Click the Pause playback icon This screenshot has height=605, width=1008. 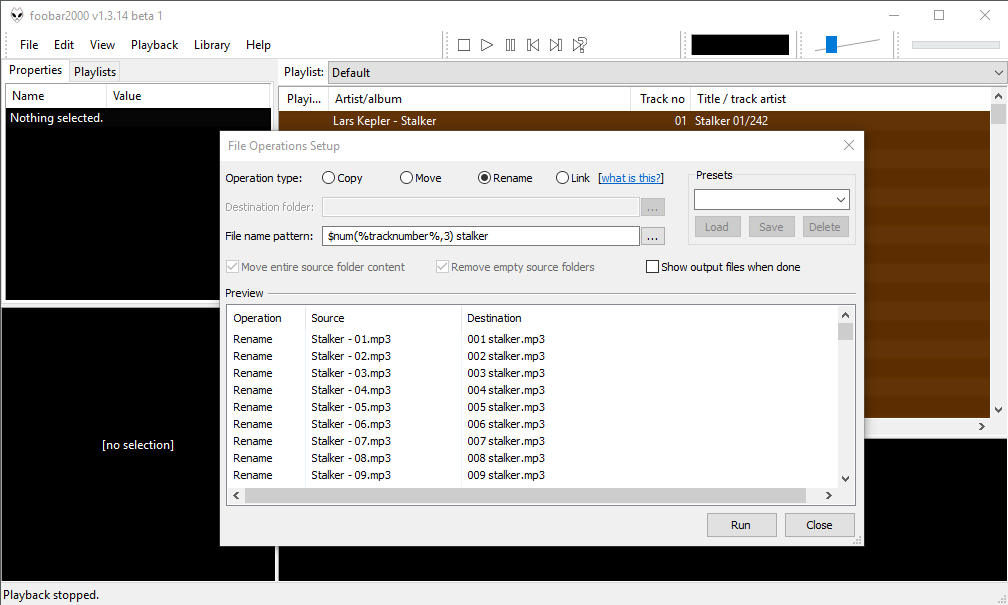click(x=510, y=45)
